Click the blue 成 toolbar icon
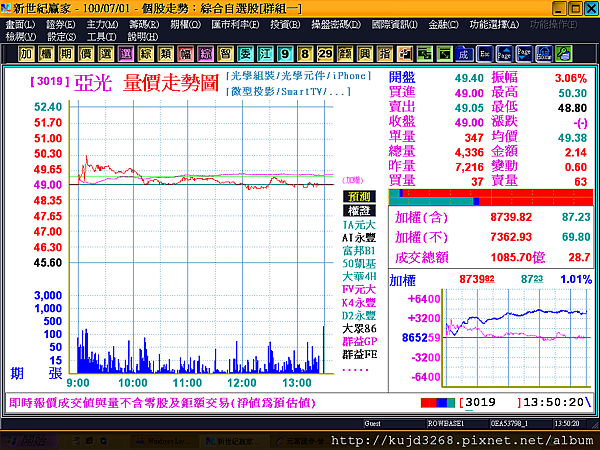600x450 pixels. pyautogui.click(x=464, y=54)
